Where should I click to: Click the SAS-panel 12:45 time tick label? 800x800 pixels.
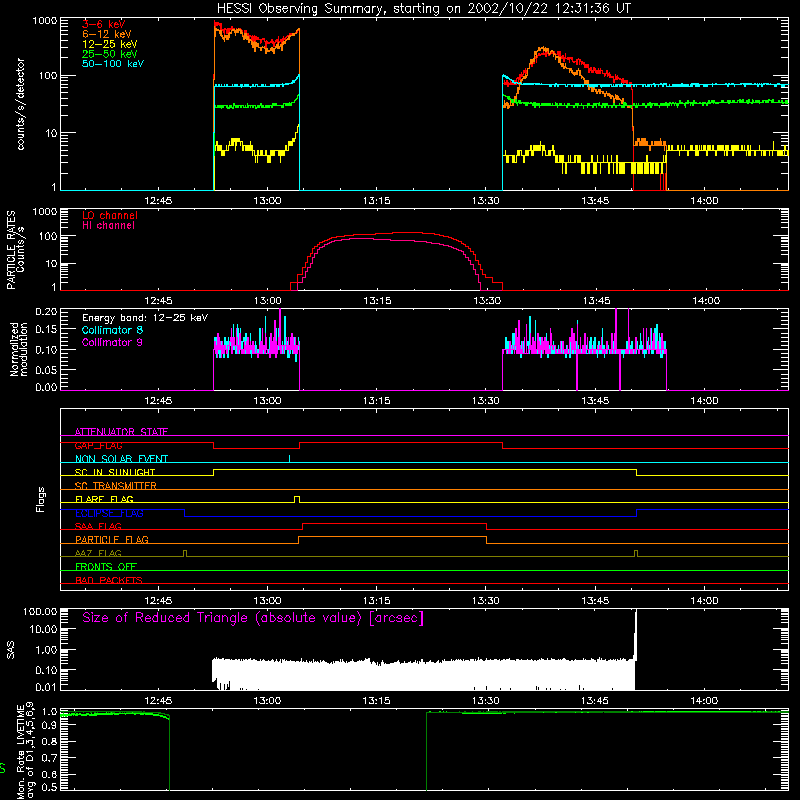pyautogui.click(x=158, y=701)
